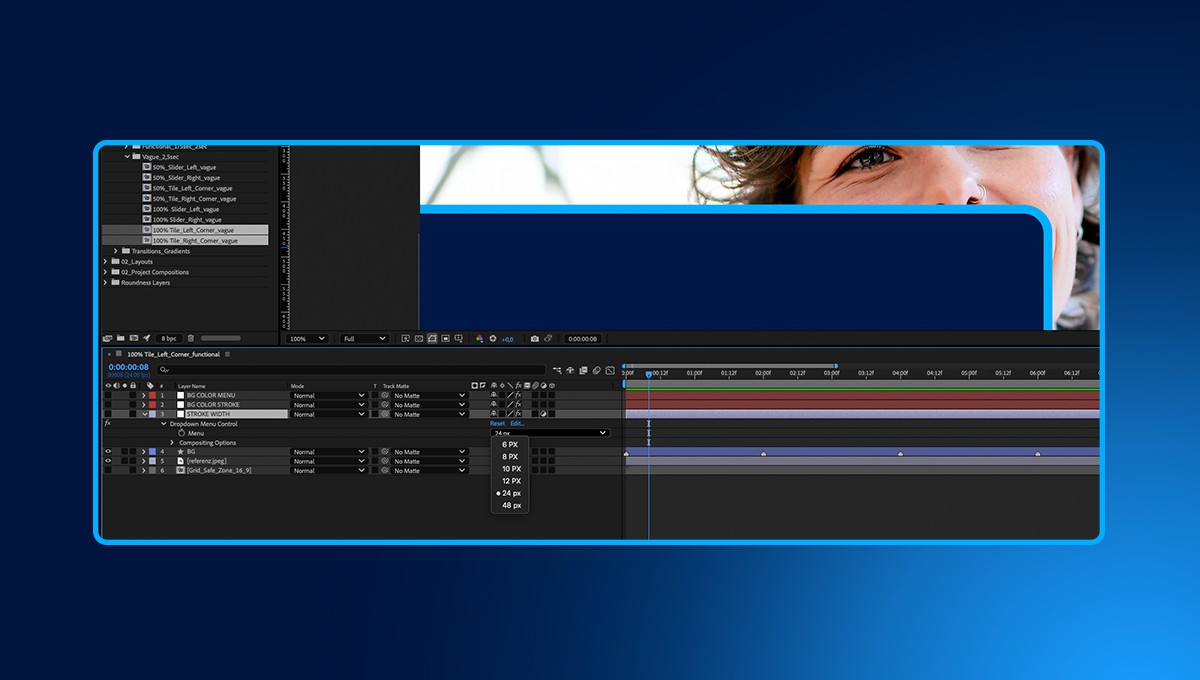This screenshot has width=1200, height=680.
Task: Toggle quality switch on STROKE WIDTH layer
Action: pos(509,414)
